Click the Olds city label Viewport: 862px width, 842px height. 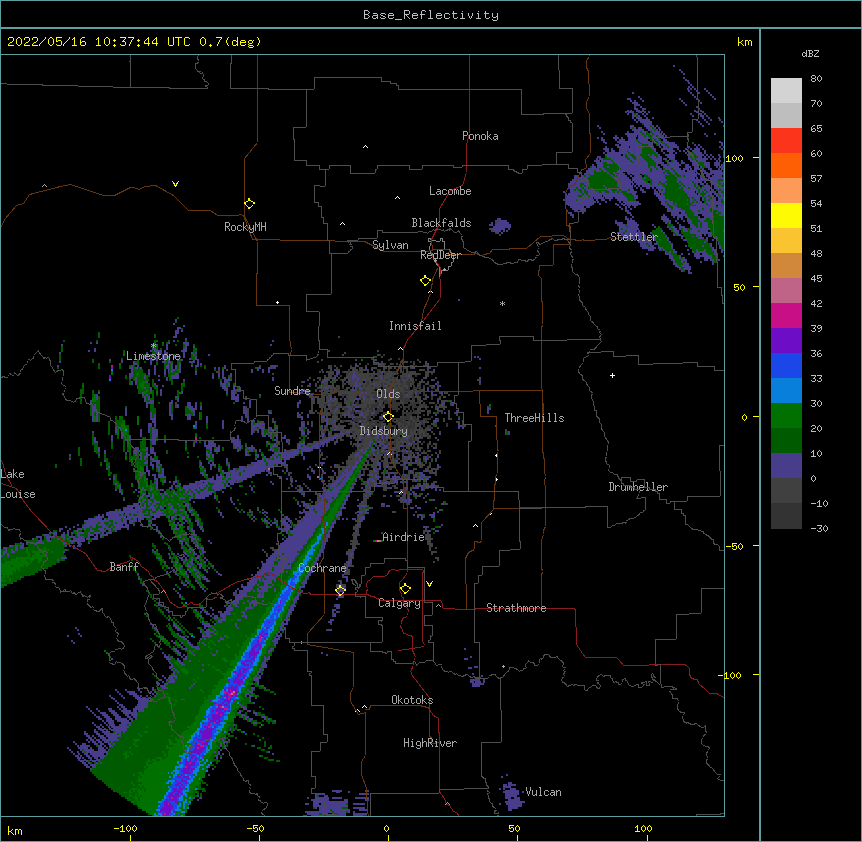(x=388, y=394)
